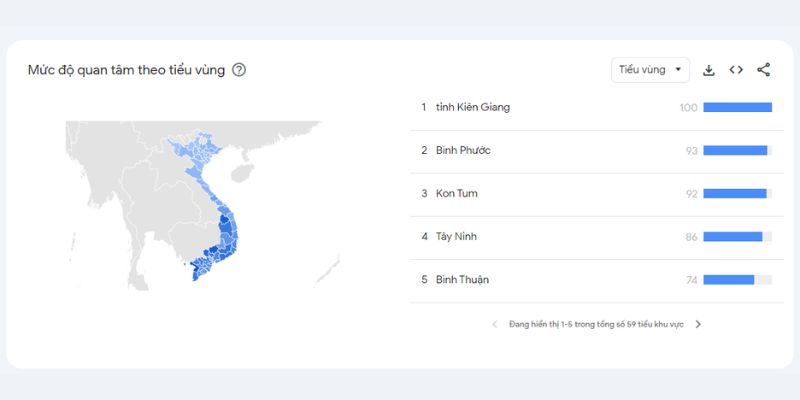Viewport: 800px width, 400px height.
Task: Open the Tiểu vùng dropdown
Action: [650, 70]
